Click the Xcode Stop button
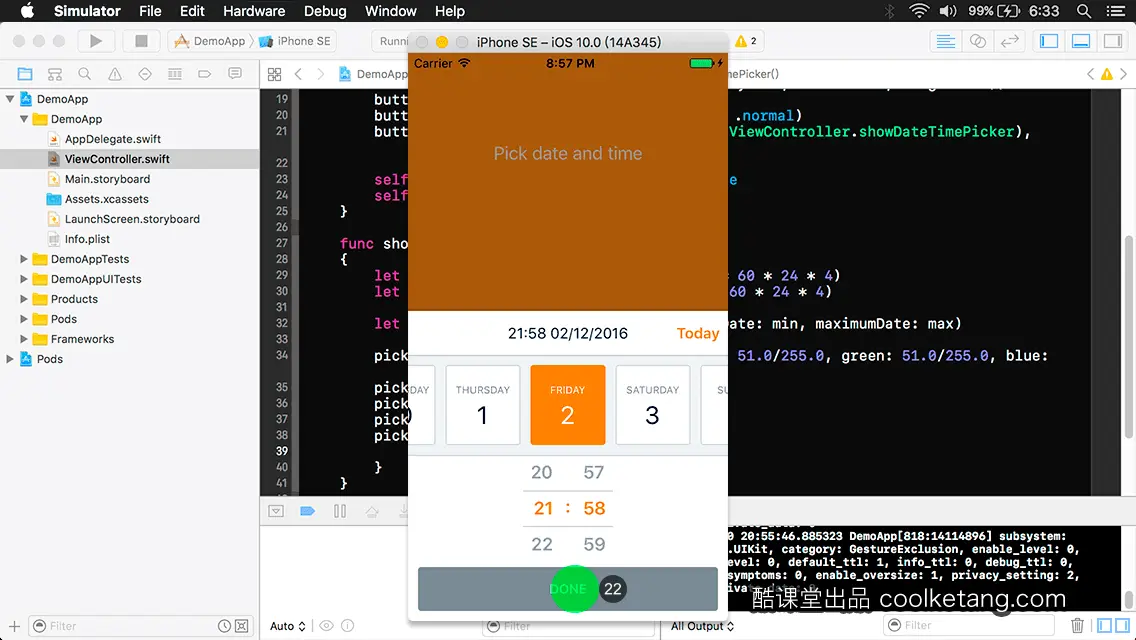This screenshot has width=1136, height=640. (x=141, y=41)
